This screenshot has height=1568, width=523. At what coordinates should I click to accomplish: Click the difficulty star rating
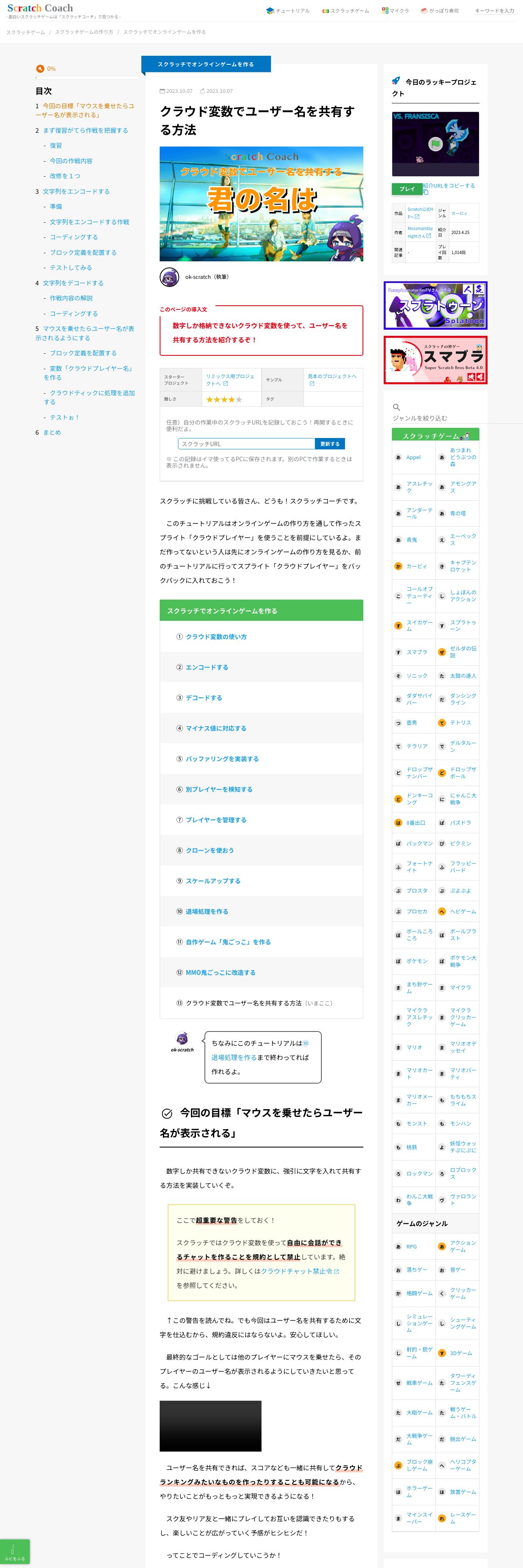[224, 399]
